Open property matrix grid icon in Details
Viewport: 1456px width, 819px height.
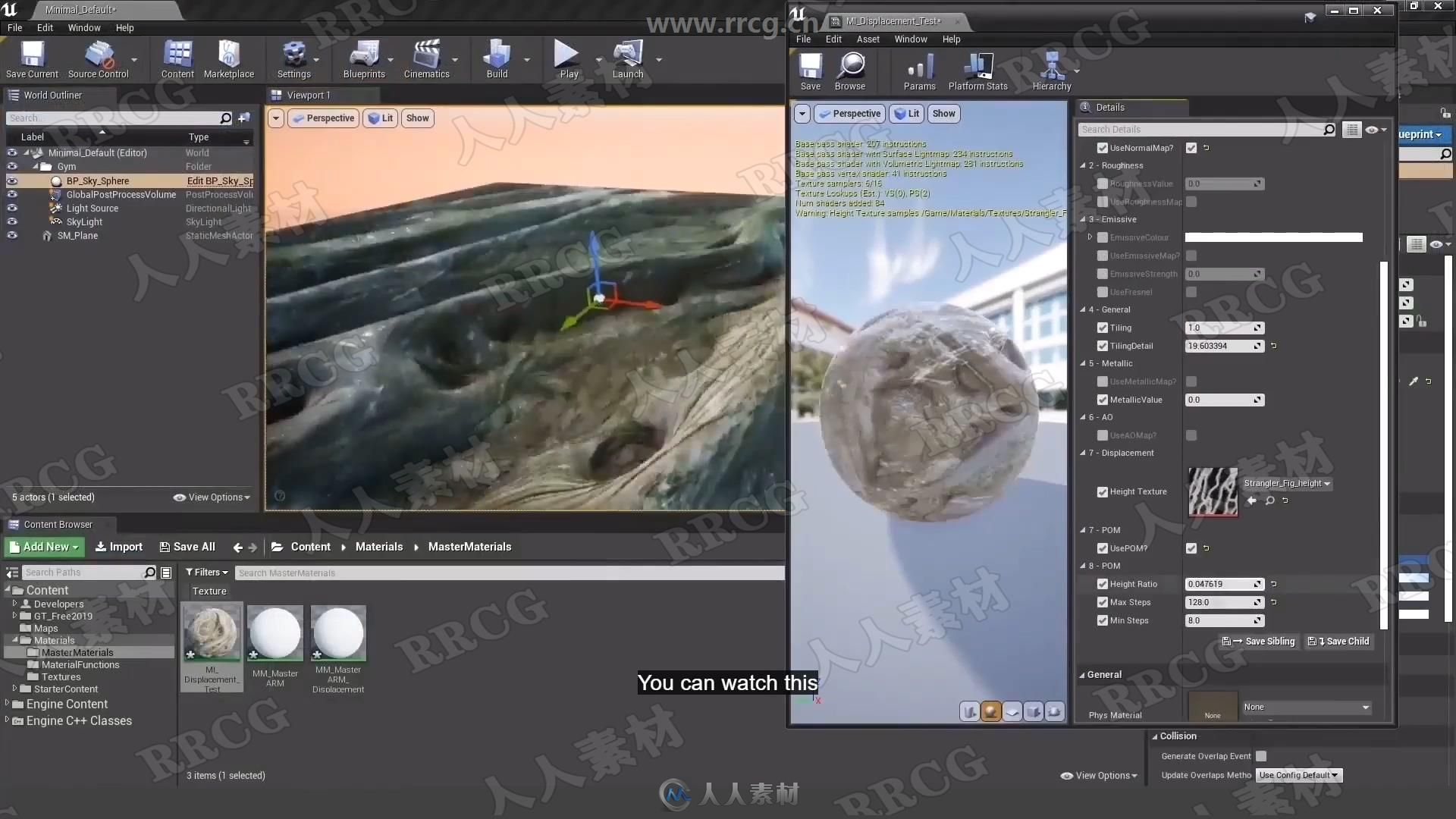1351,130
